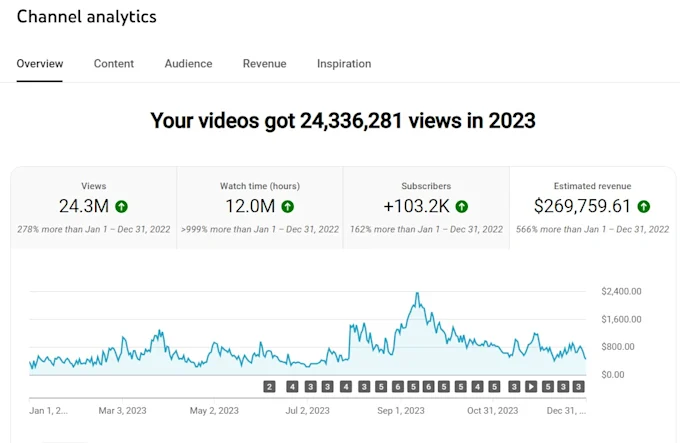
Task: Click the green up-arrow icon beside Views
Action: click(x=122, y=207)
